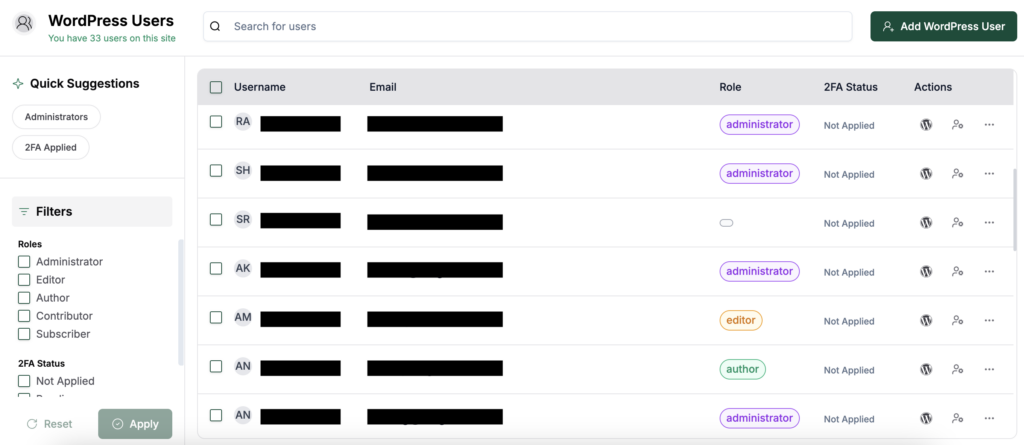
Task: Click the Email column header
Action: click(x=383, y=87)
